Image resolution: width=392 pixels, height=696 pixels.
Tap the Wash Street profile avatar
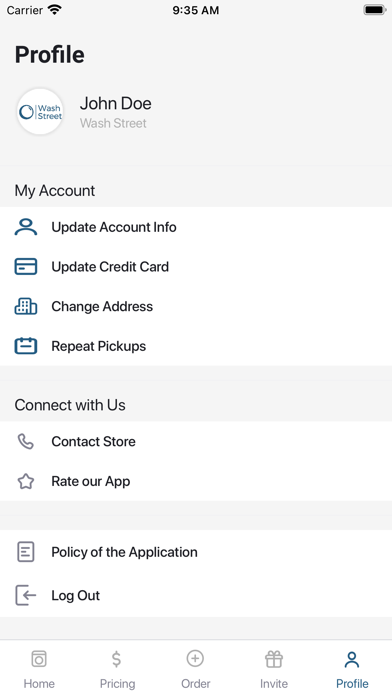[40, 112]
